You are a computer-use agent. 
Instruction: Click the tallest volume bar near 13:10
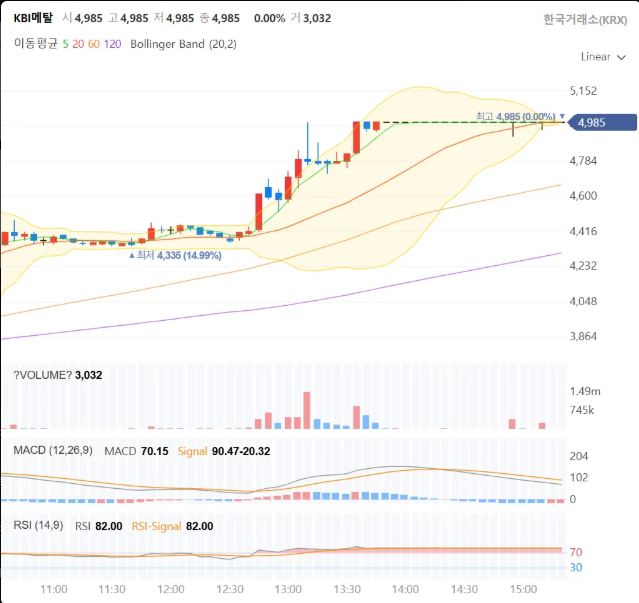pyautogui.click(x=307, y=410)
